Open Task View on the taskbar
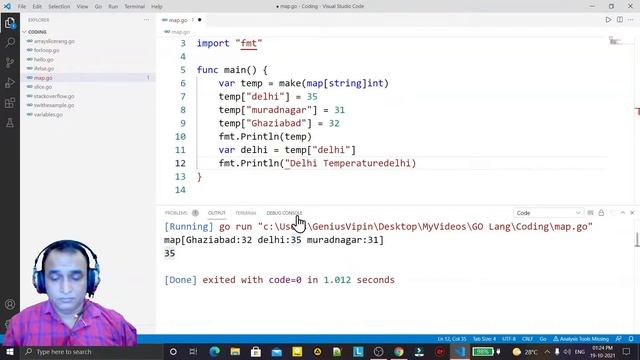The image size is (640, 360). [x=193, y=351]
